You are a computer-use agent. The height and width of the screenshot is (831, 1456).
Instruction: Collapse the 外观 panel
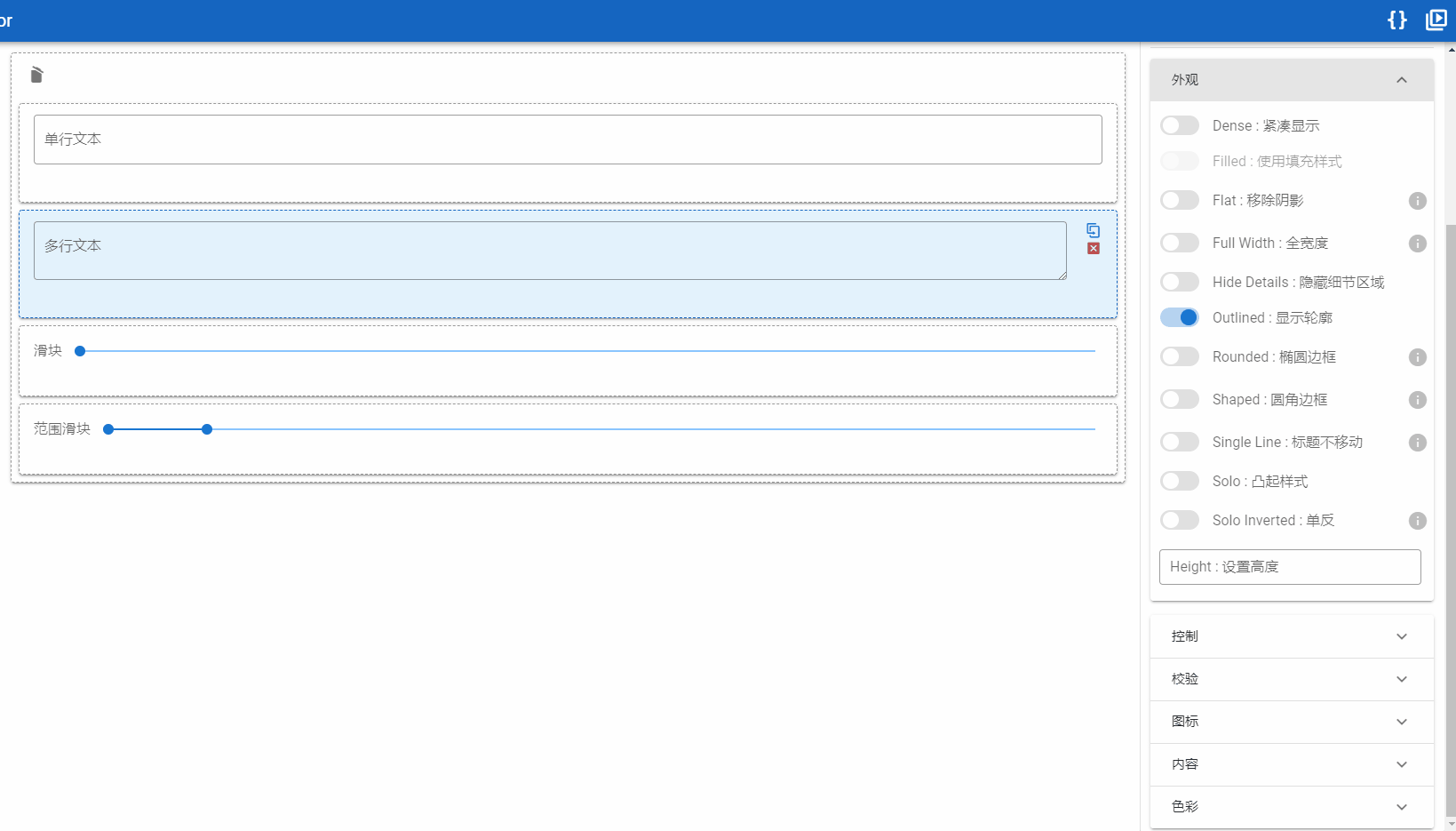coord(1292,80)
